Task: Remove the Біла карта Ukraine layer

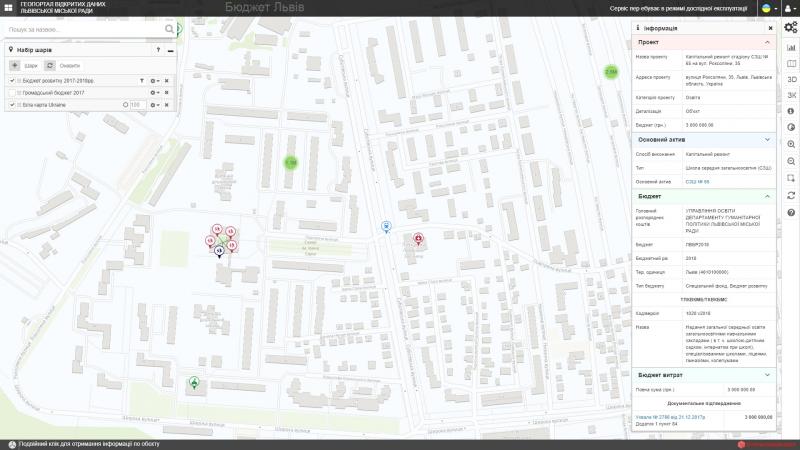Action: 166,105
